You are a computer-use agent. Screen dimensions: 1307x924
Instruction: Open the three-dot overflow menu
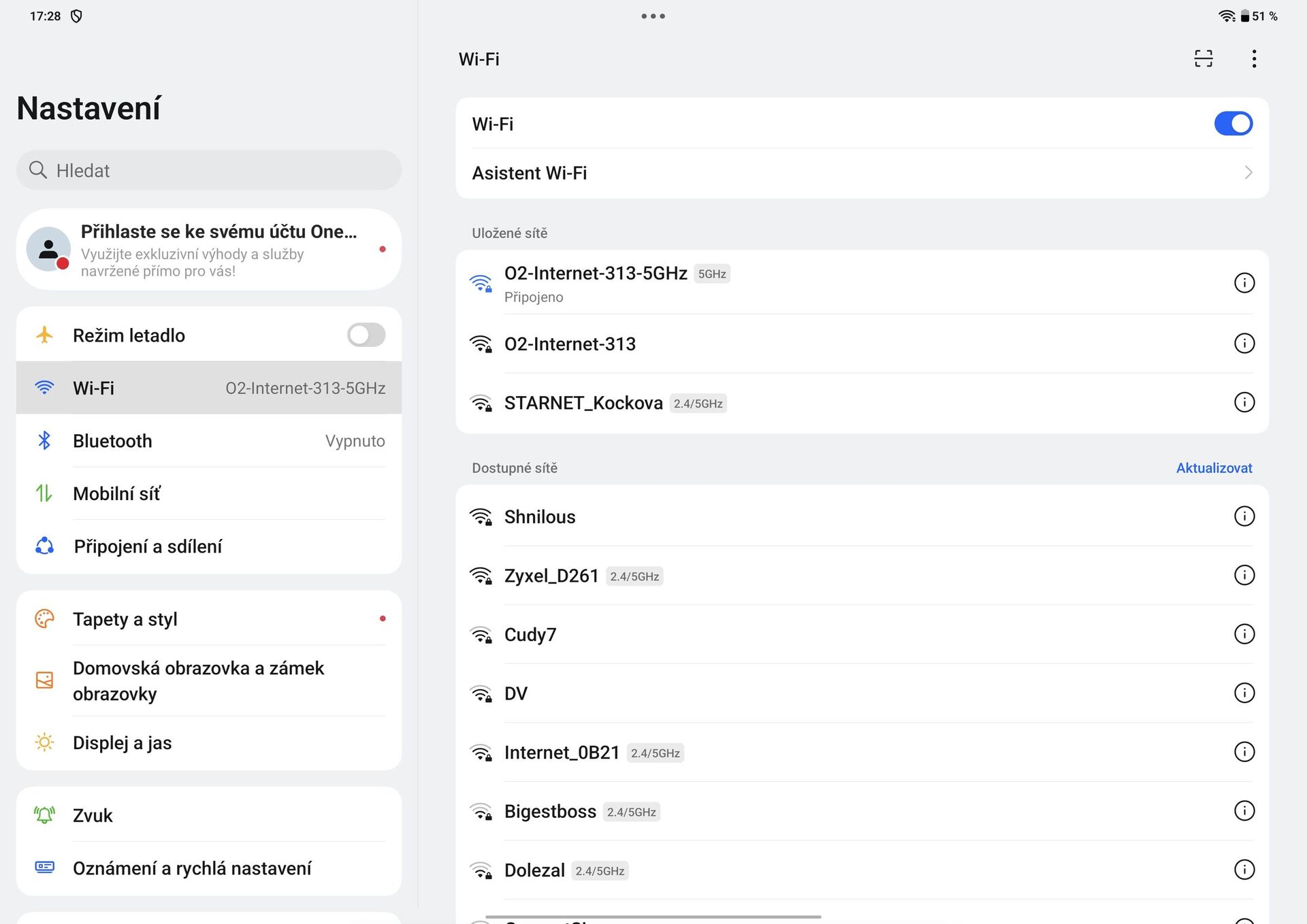(x=1253, y=59)
